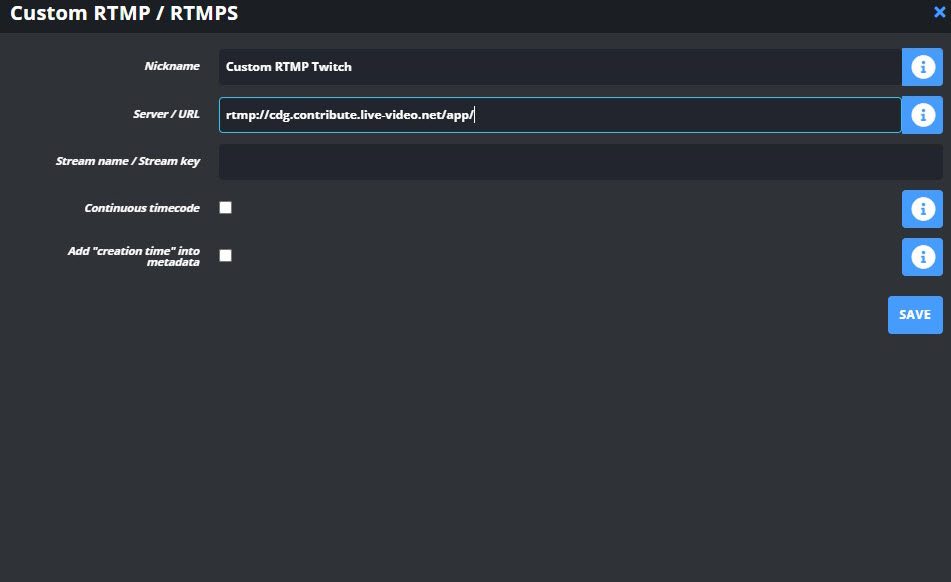This screenshot has height=582, width=951.
Task: Click the Nickname label
Action: (x=172, y=66)
